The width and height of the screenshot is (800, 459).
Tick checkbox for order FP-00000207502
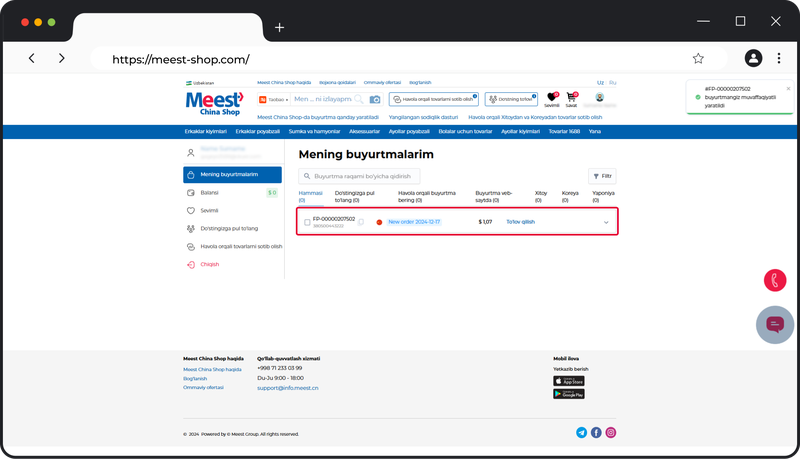307,222
